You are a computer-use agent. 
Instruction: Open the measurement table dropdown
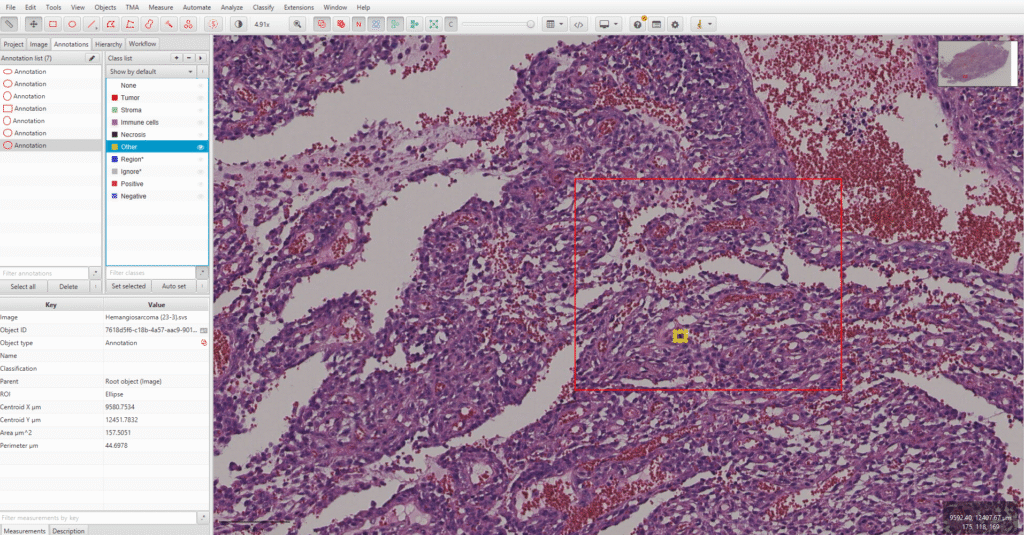[x=554, y=23]
